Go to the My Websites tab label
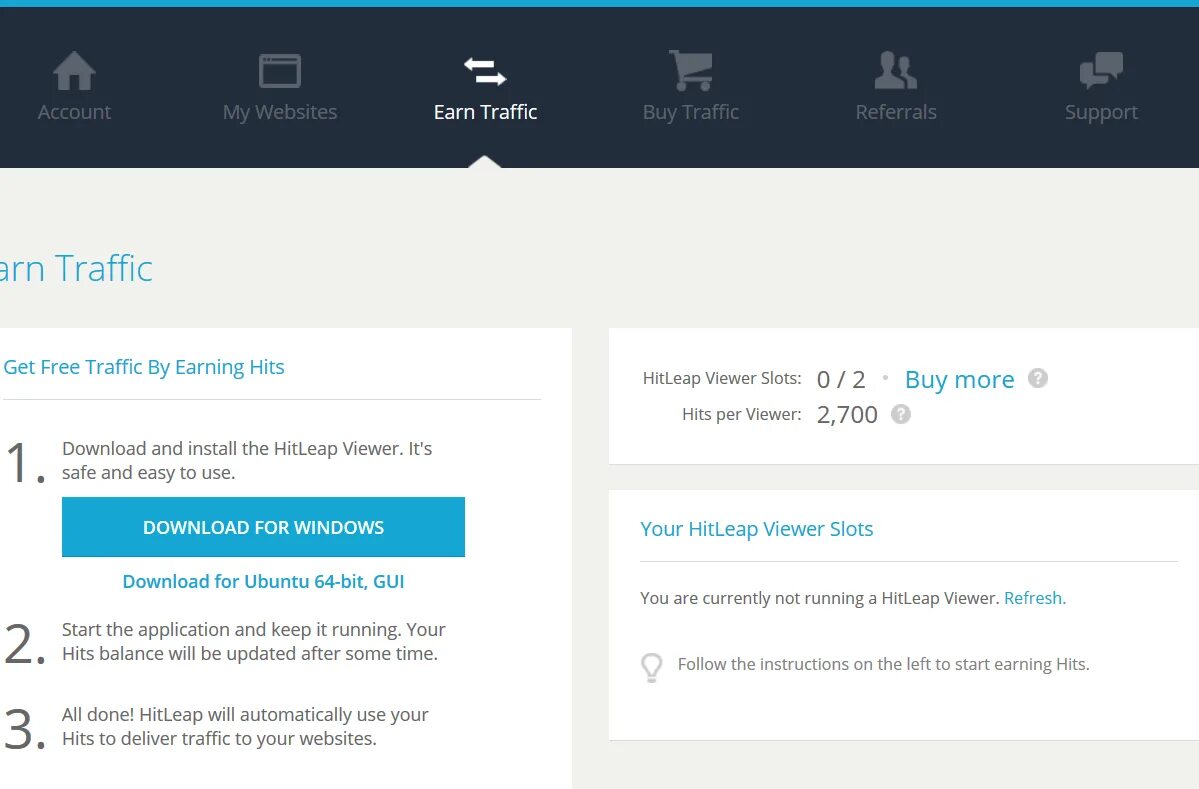Image resolution: width=1199 pixels, height=789 pixels. 280,112
